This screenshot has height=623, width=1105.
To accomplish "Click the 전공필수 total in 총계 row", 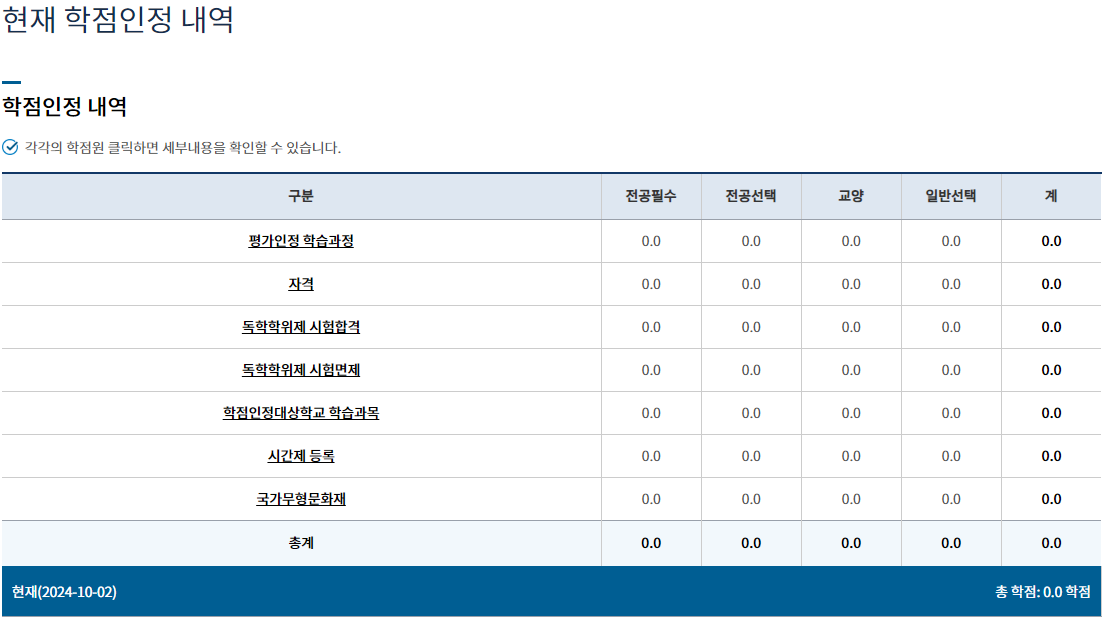I will [x=651, y=543].
